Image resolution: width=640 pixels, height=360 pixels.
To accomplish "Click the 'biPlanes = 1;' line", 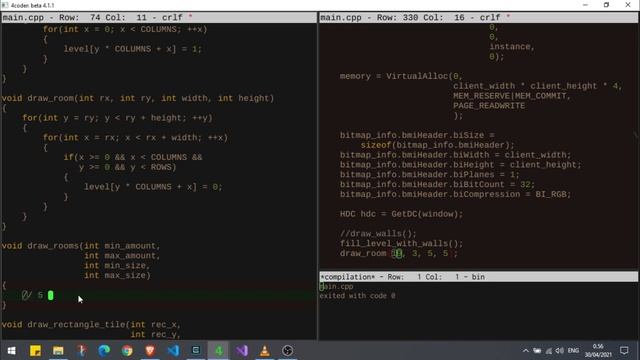I will coord(430,174).
